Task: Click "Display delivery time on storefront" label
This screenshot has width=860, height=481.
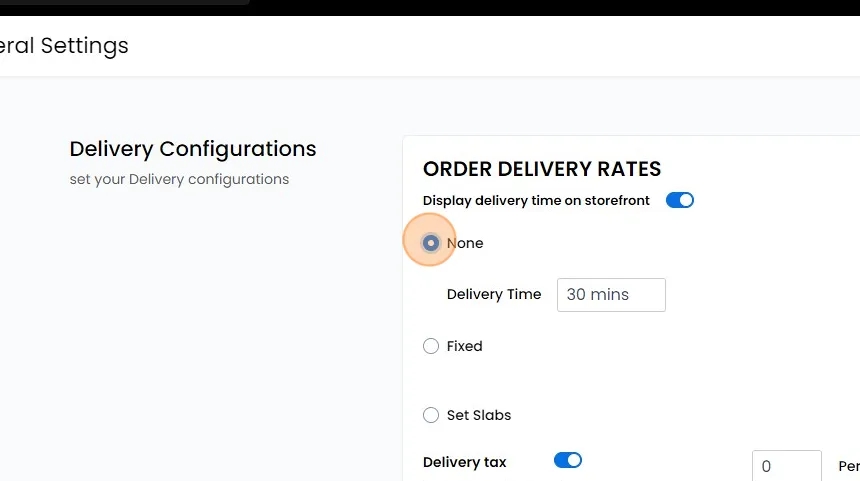Action: pos(536,200)
